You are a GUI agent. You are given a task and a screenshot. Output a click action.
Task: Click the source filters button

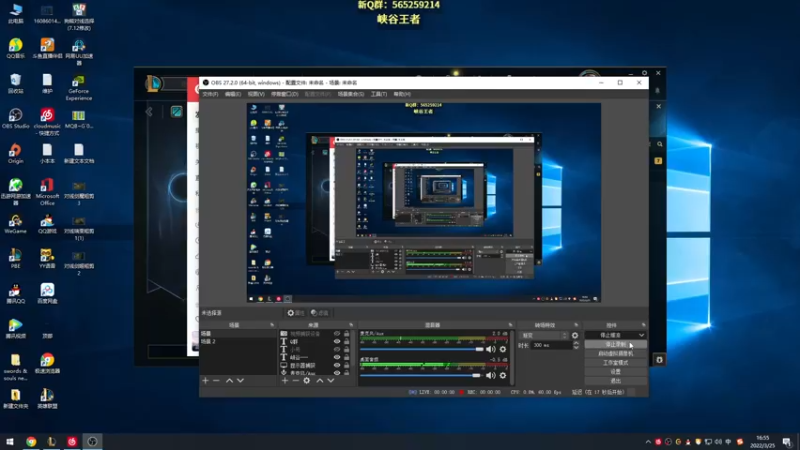point(320,313)
